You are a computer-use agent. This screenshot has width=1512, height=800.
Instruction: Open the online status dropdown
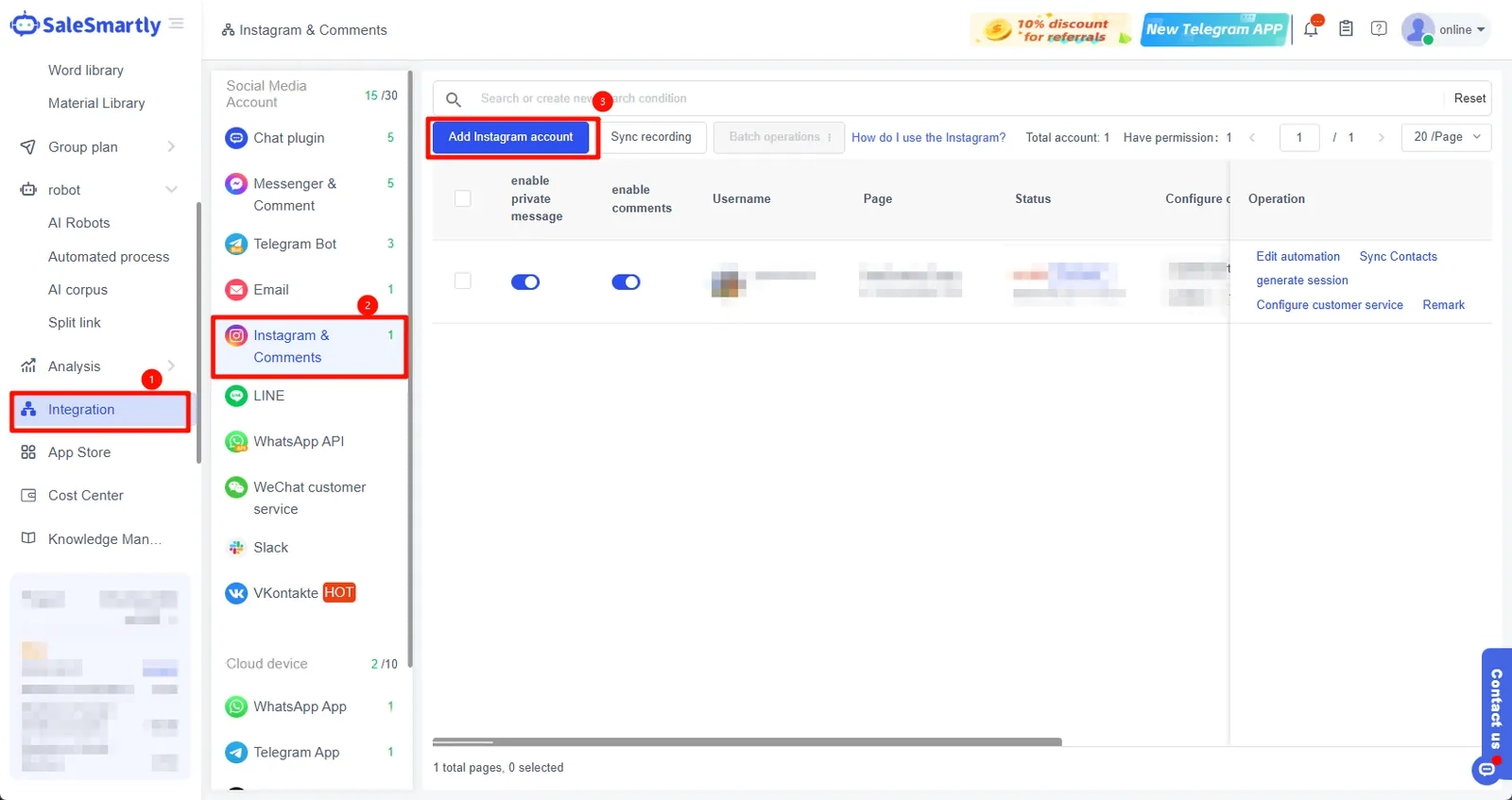coord(1462,29)
